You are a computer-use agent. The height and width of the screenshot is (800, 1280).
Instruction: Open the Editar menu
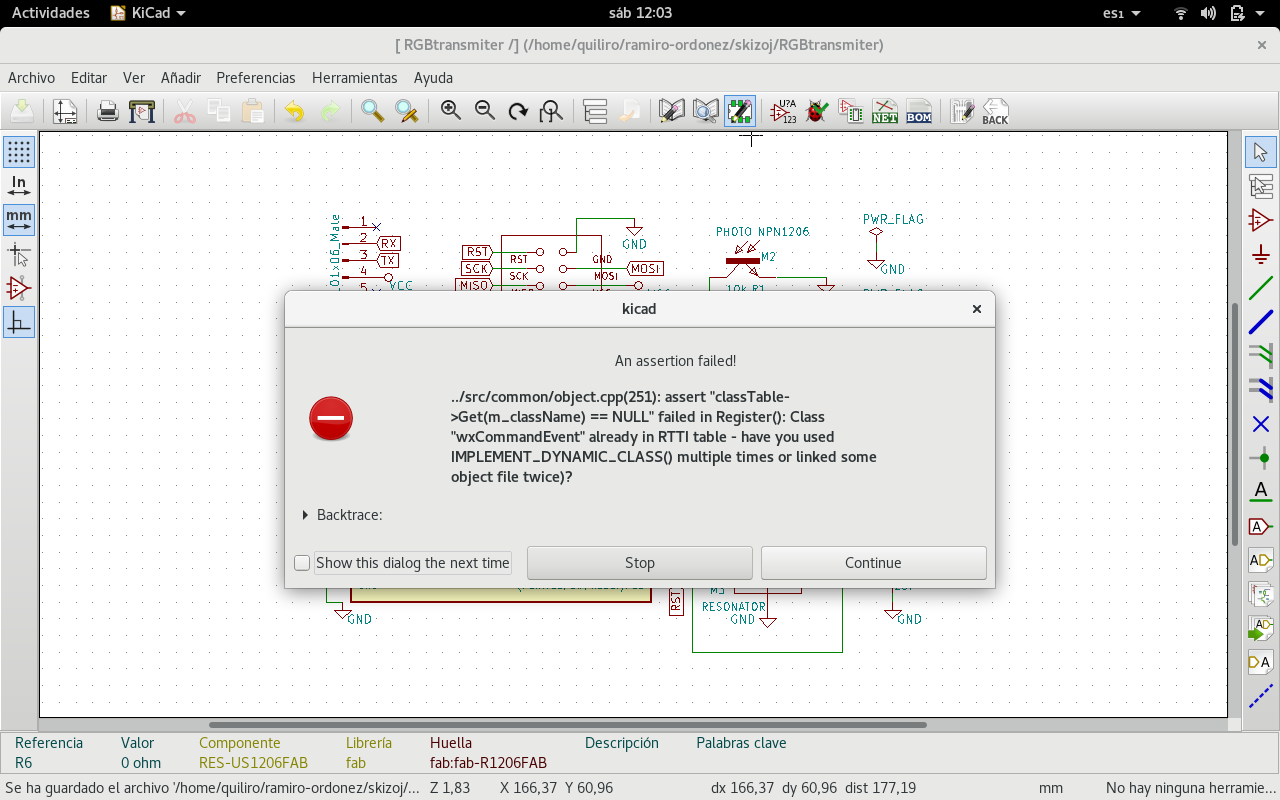[89, 77]
